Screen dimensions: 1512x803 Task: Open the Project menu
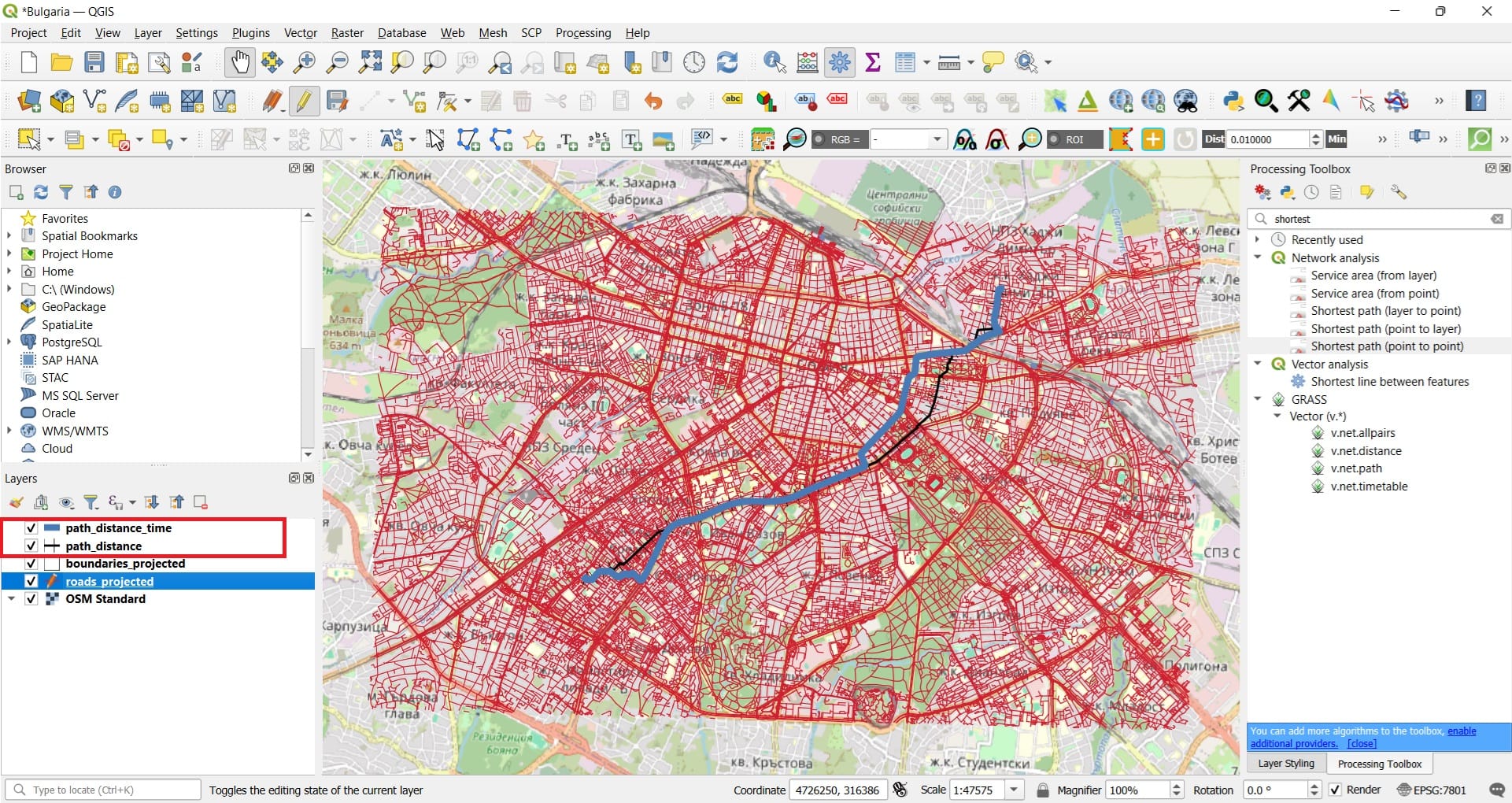(x=28, y=33)
